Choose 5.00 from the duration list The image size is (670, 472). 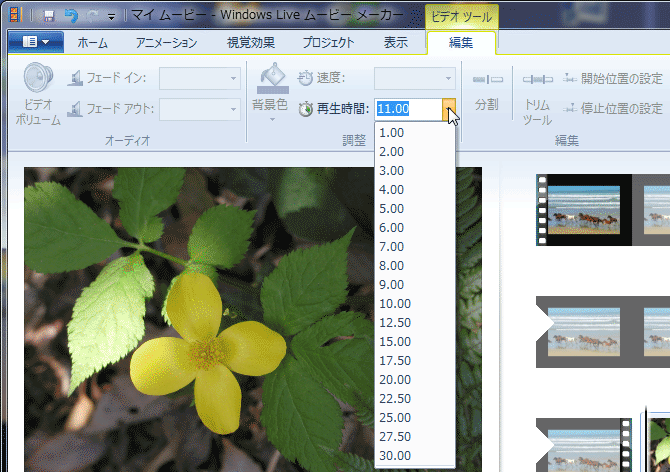[x=392, y=208]
